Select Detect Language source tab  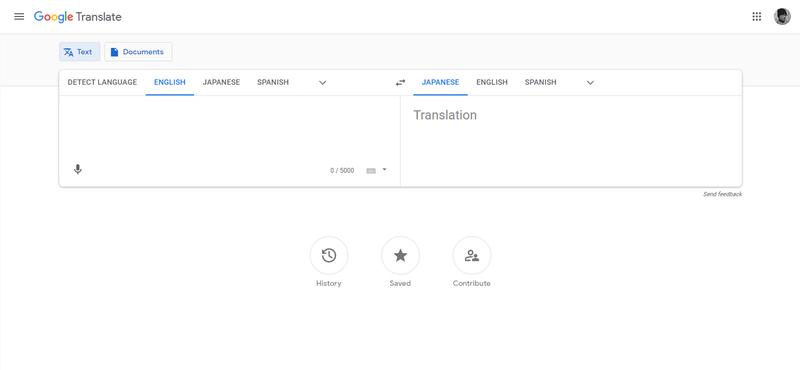(x=102, y=82)
